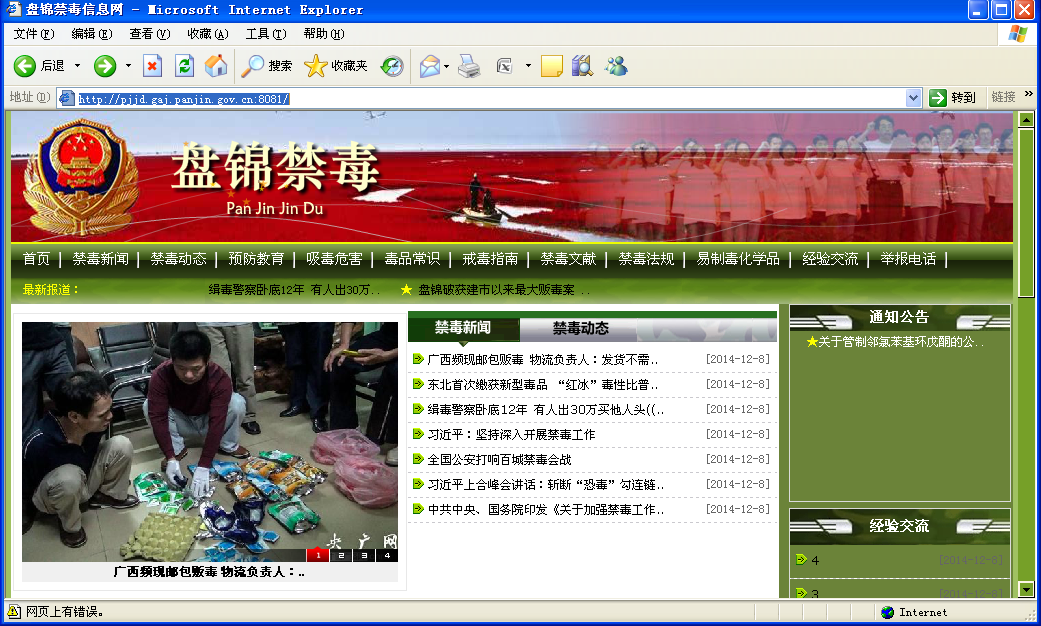Expand the Back button history dropdown
1041x626 pixels.
[77, 66]
